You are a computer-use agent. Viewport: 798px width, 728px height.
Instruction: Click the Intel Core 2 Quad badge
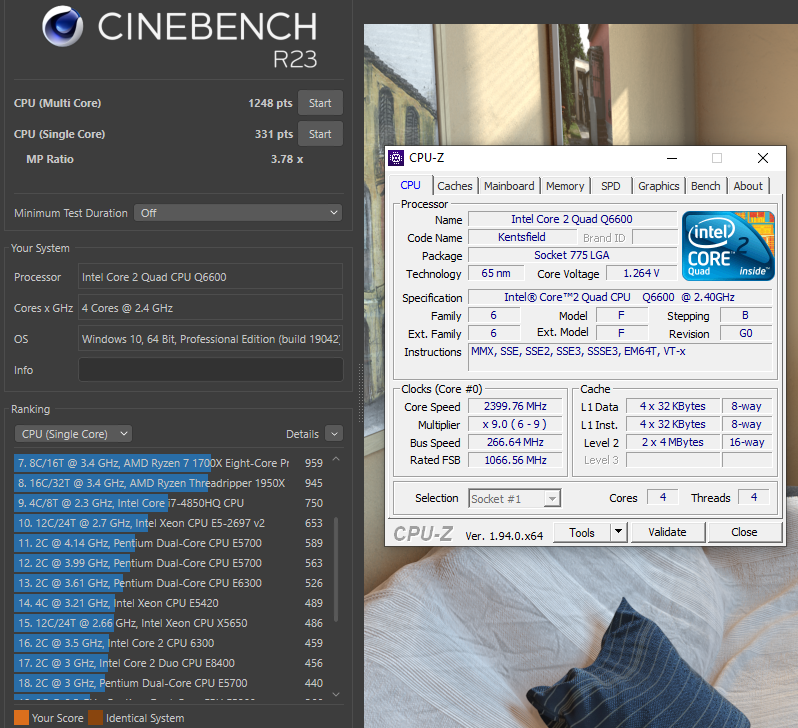tap(728, 246)
